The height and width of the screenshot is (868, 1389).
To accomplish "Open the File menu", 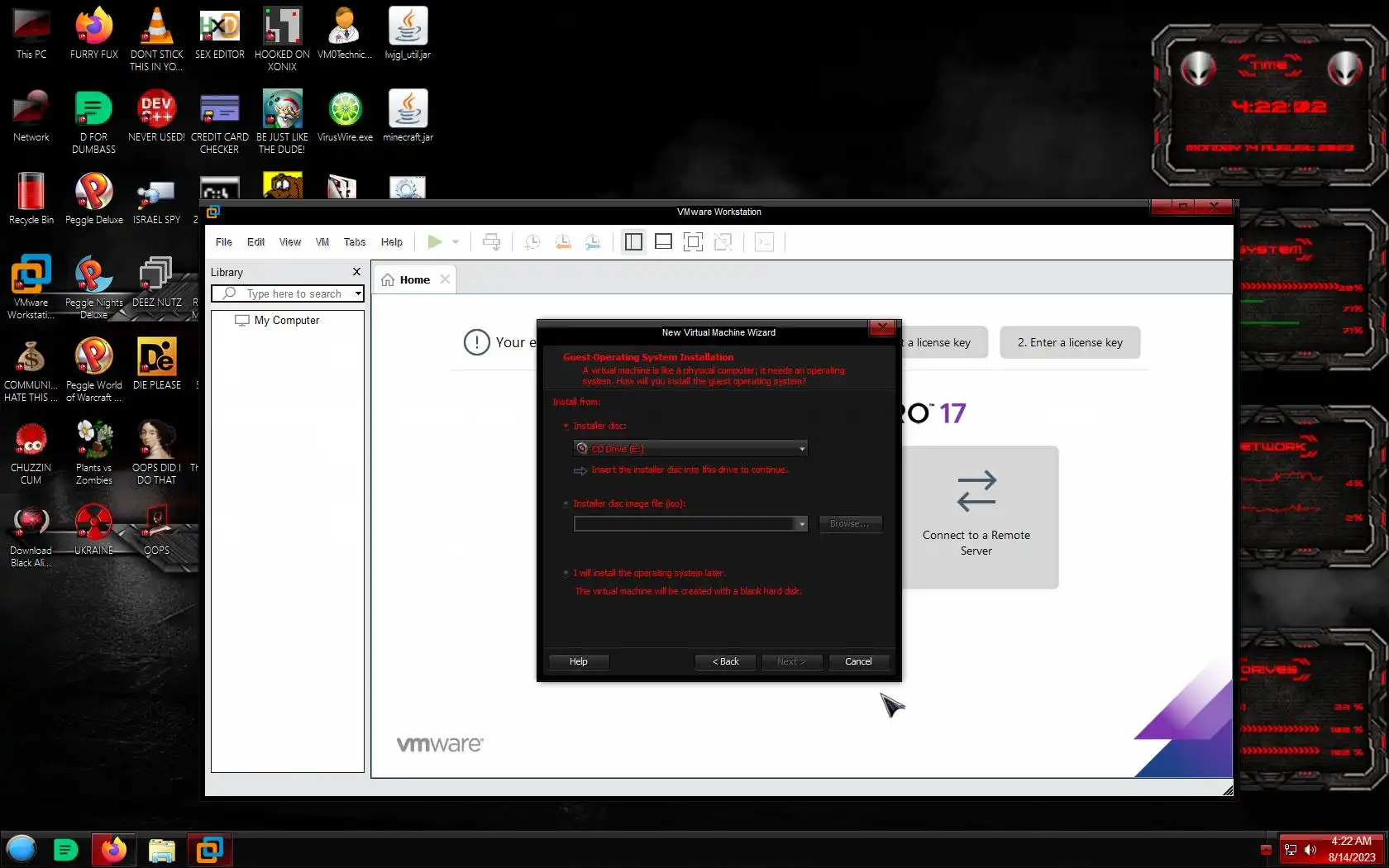I will [224, 242].
